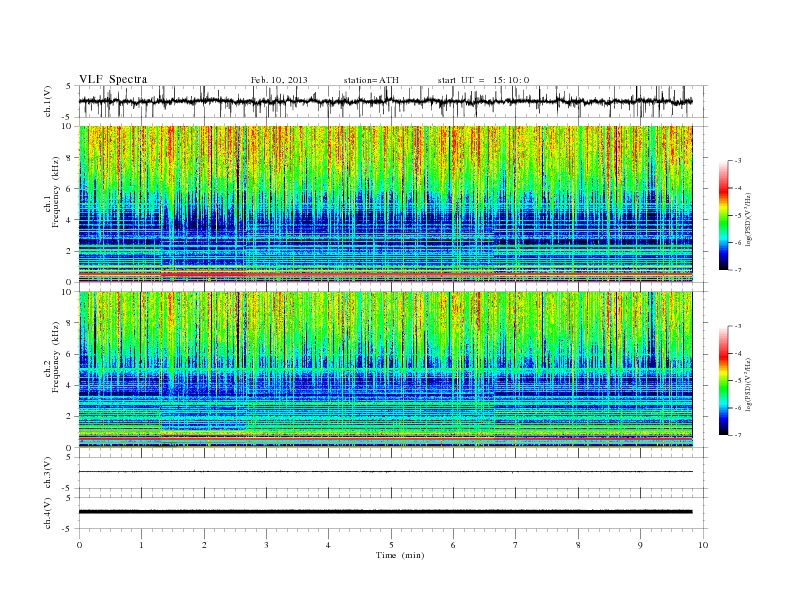792x612 pixels.
Task: Click time axis tick label "9"
Action: 640,545
